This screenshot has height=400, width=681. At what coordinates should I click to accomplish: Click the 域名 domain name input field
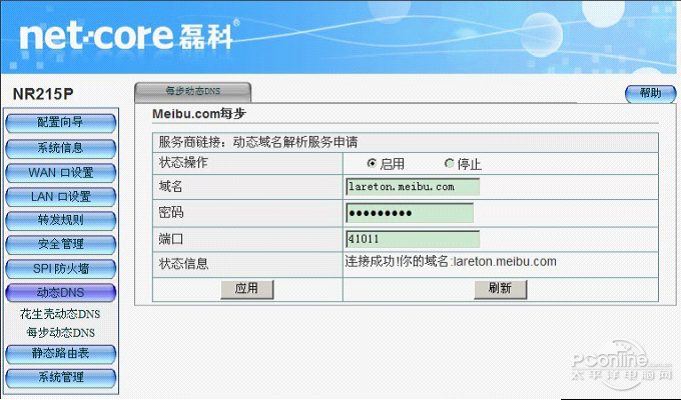pyautogui.click(x=412, y=187)
